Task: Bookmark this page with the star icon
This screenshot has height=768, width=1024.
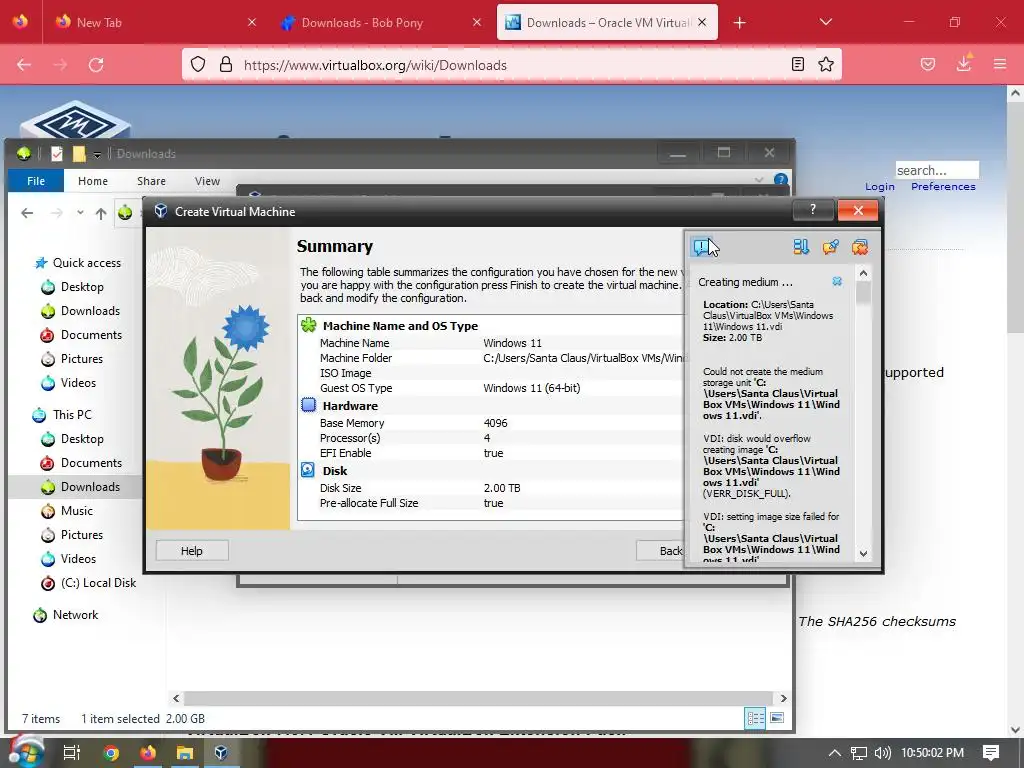Action: point(826,64)
